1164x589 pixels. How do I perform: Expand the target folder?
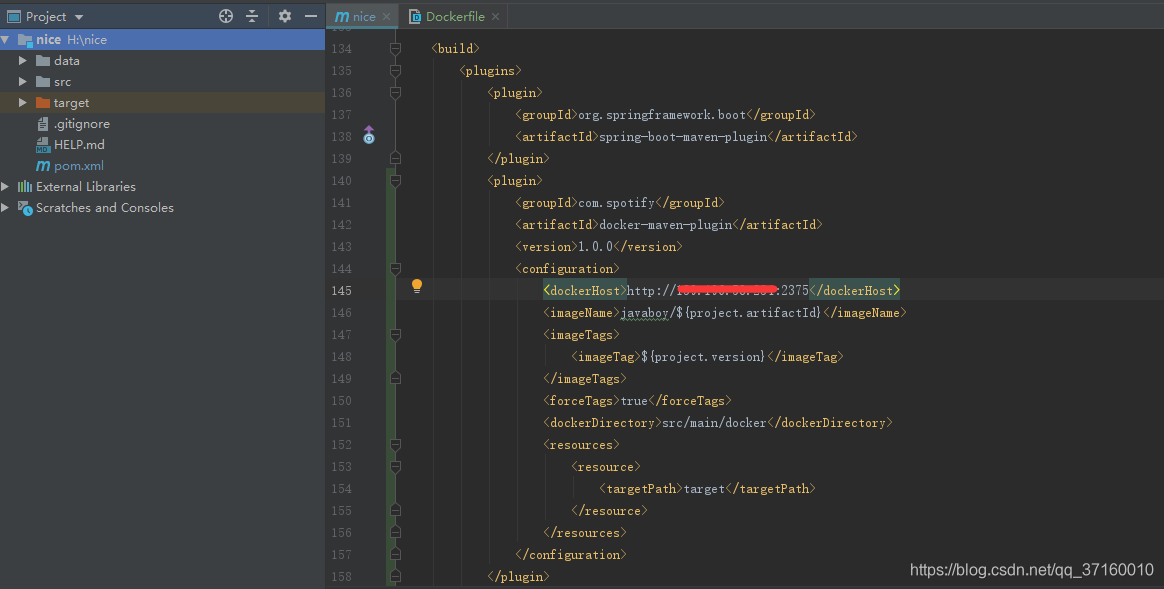tap(22, 102)
